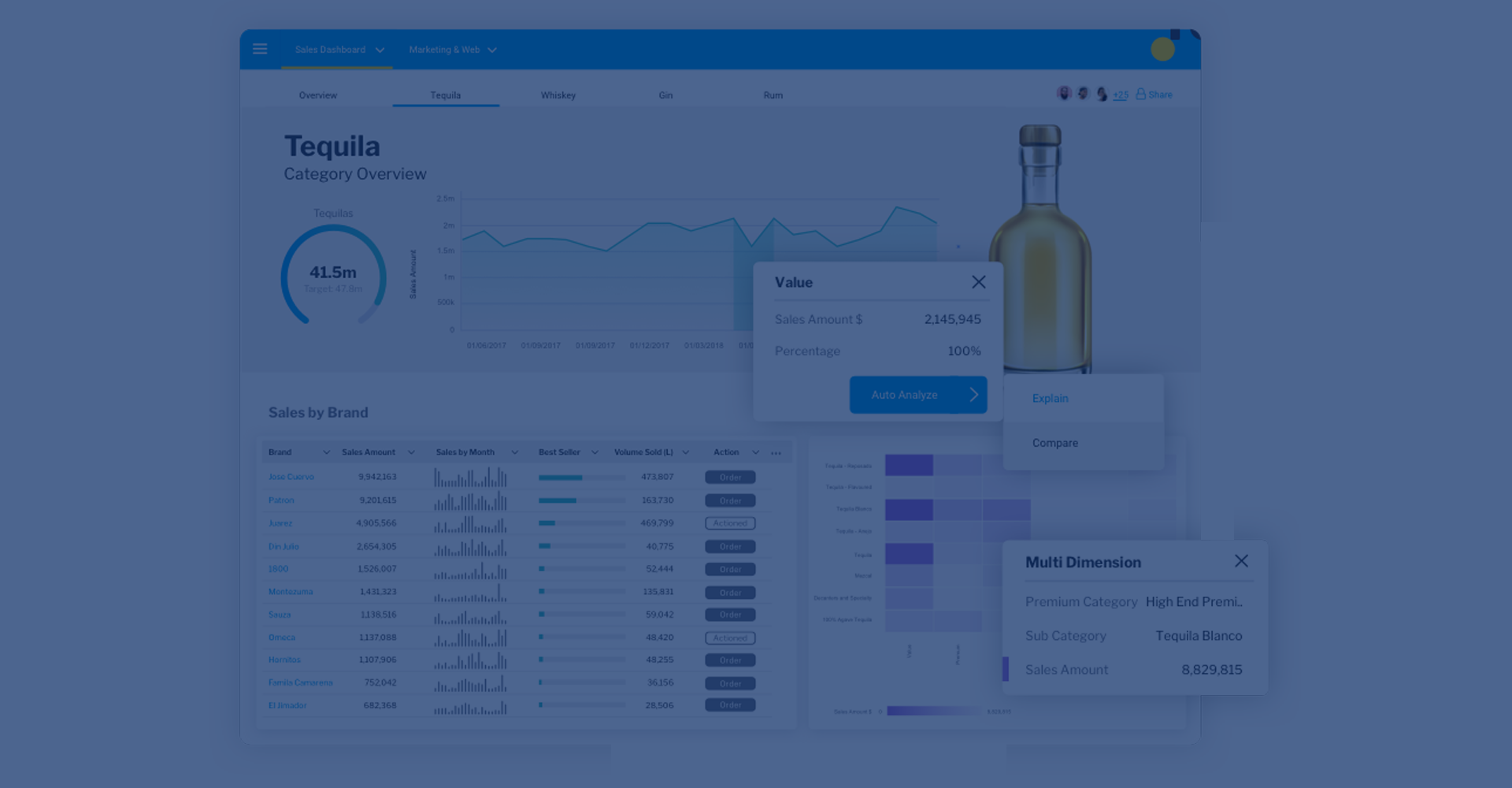Open the Patron brand link

(281, 500)
